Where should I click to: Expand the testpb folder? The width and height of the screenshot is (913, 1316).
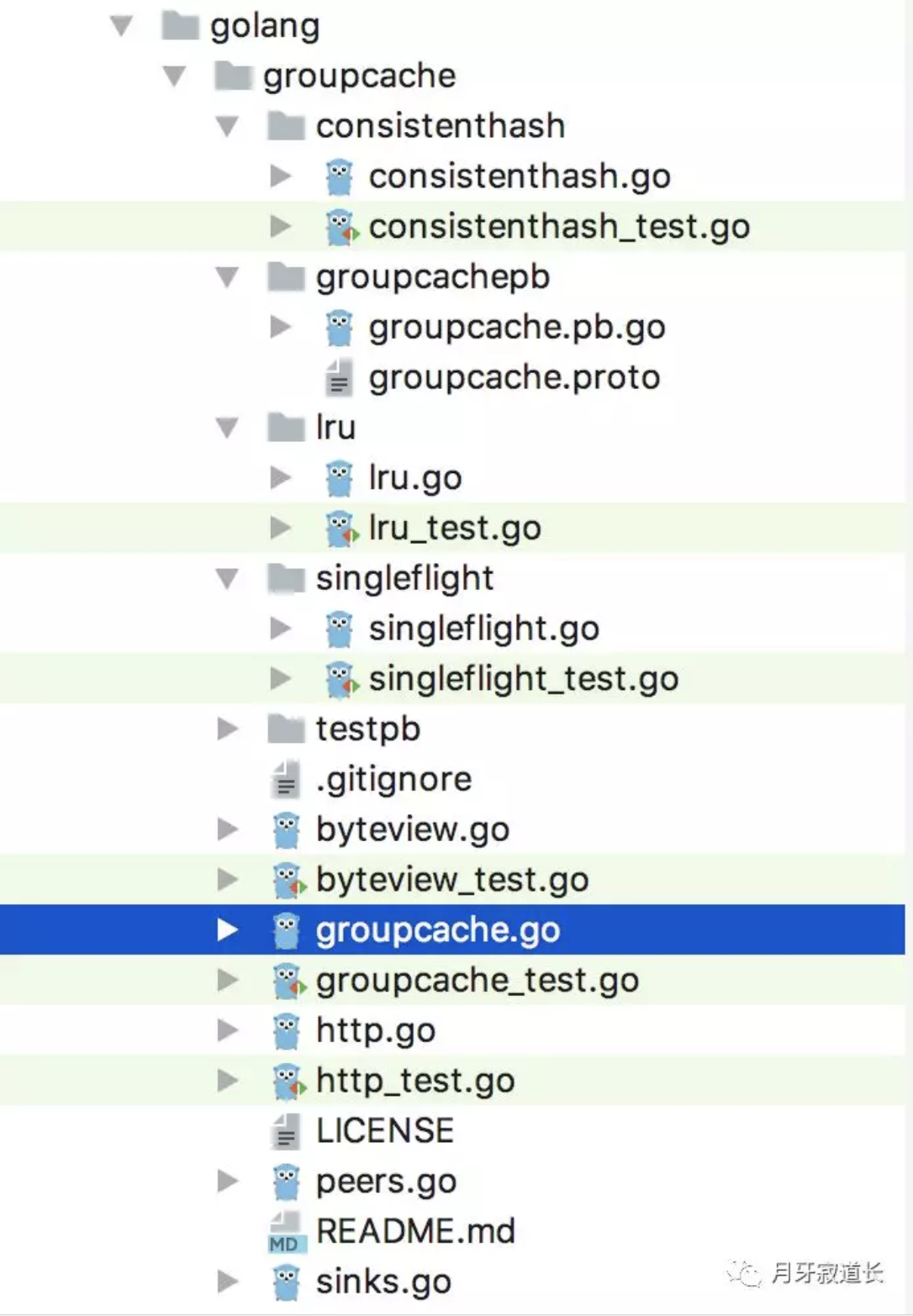coord(227,729)
